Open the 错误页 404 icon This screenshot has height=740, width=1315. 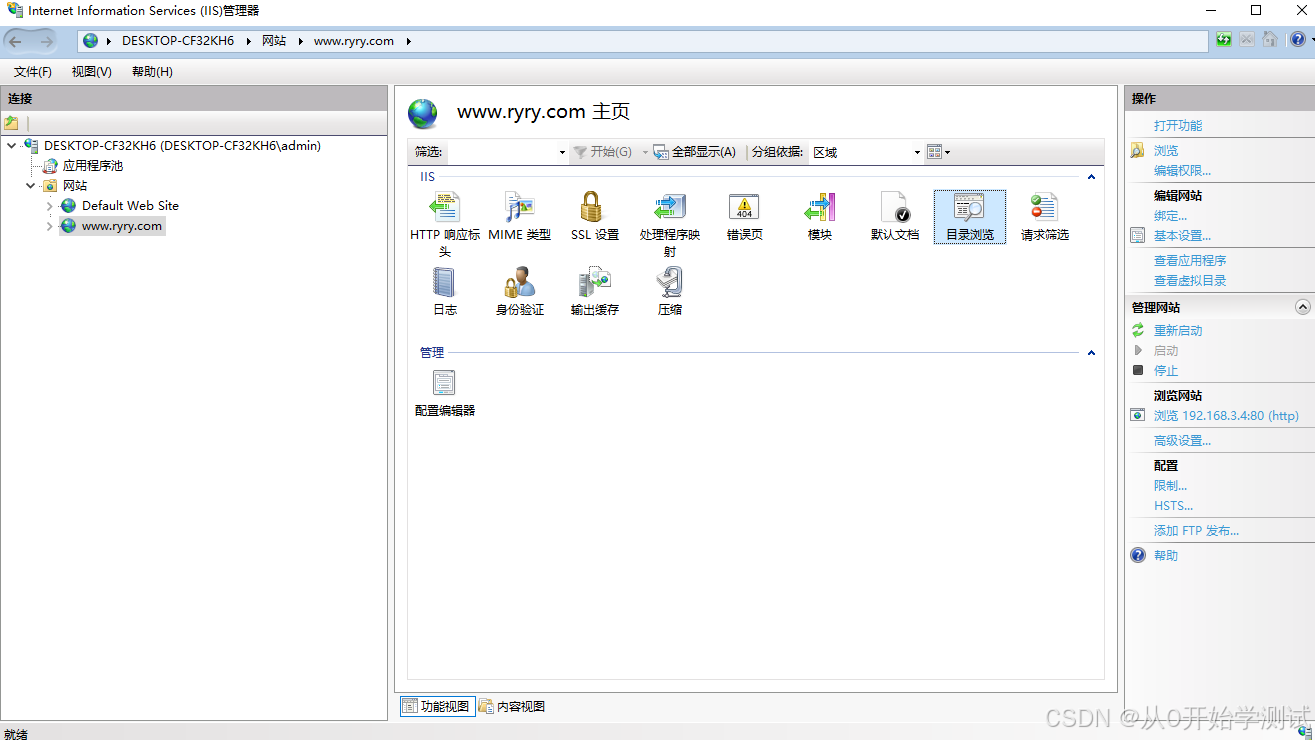coord(744,208)
